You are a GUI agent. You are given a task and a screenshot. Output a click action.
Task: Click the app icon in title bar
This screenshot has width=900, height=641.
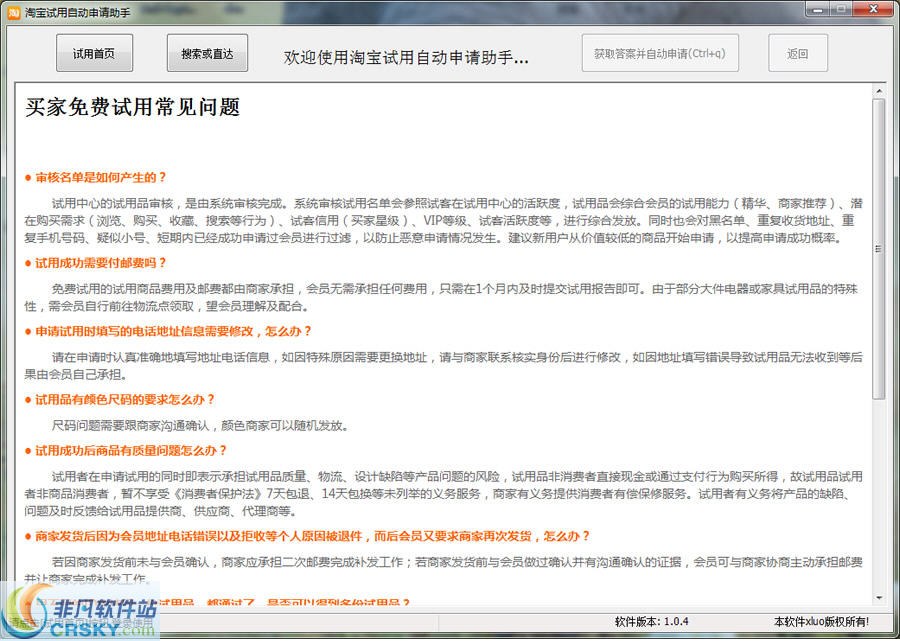coord(14,12)
